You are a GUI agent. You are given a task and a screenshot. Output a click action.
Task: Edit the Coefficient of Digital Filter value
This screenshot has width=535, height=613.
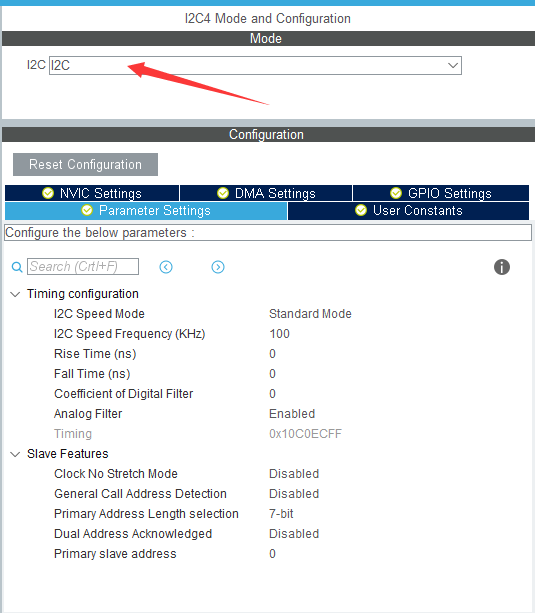click(x=272, y=394)
